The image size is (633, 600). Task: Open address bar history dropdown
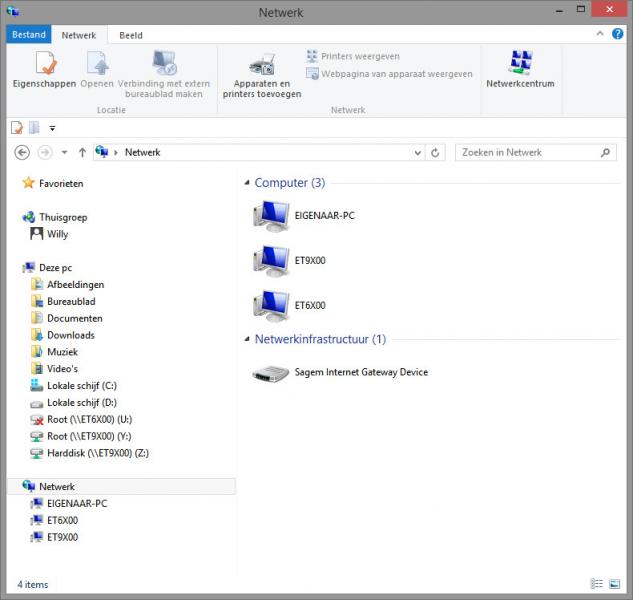(x=418, y=153)
